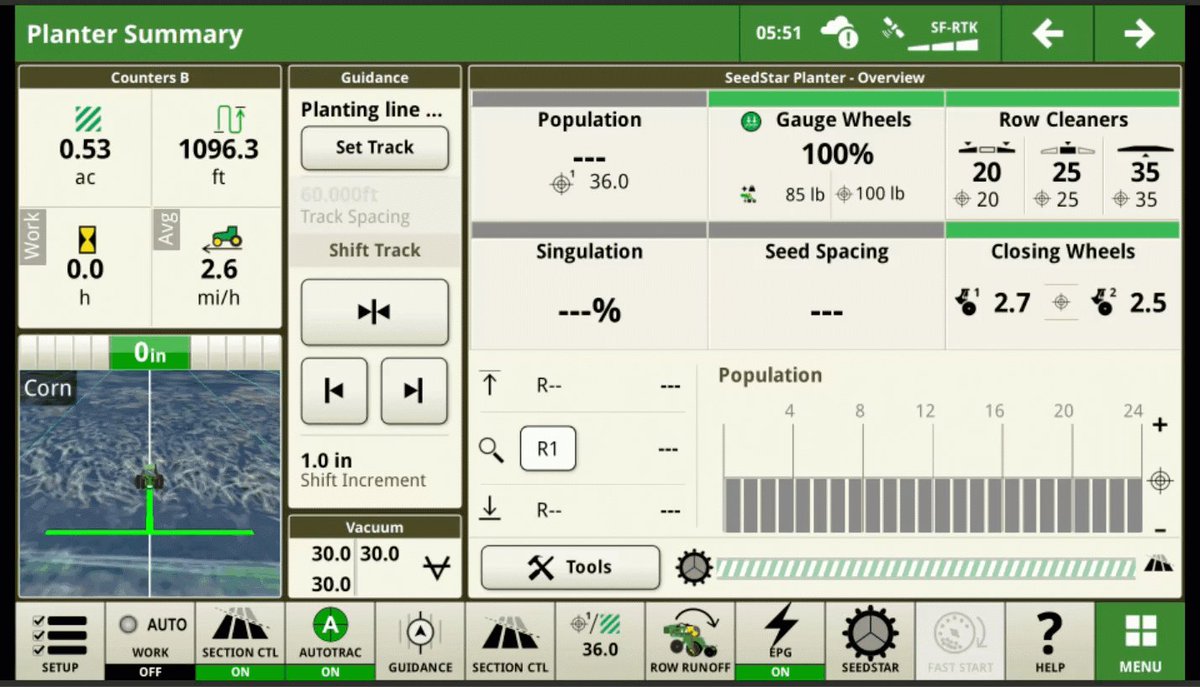
Task: Toggle AUTO work recording
Action: click(x=150, y=641)
